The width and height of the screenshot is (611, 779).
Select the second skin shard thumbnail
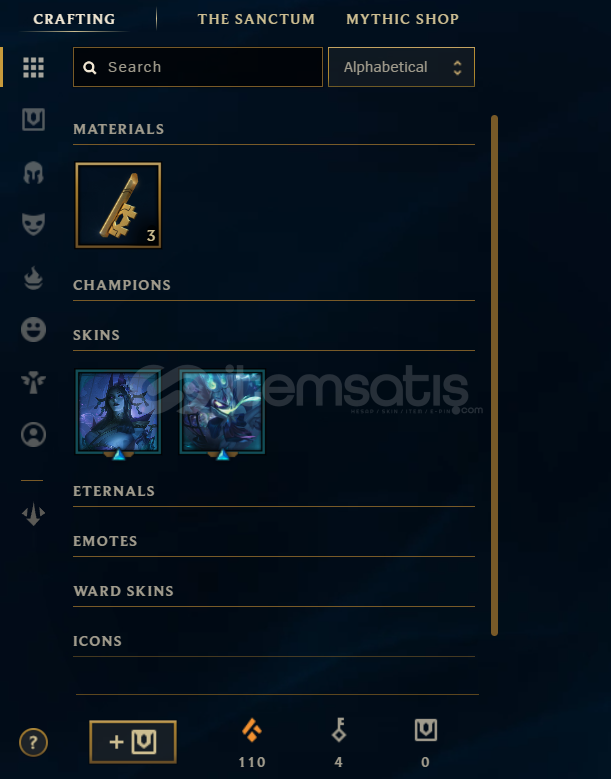(x=222, y=411)
